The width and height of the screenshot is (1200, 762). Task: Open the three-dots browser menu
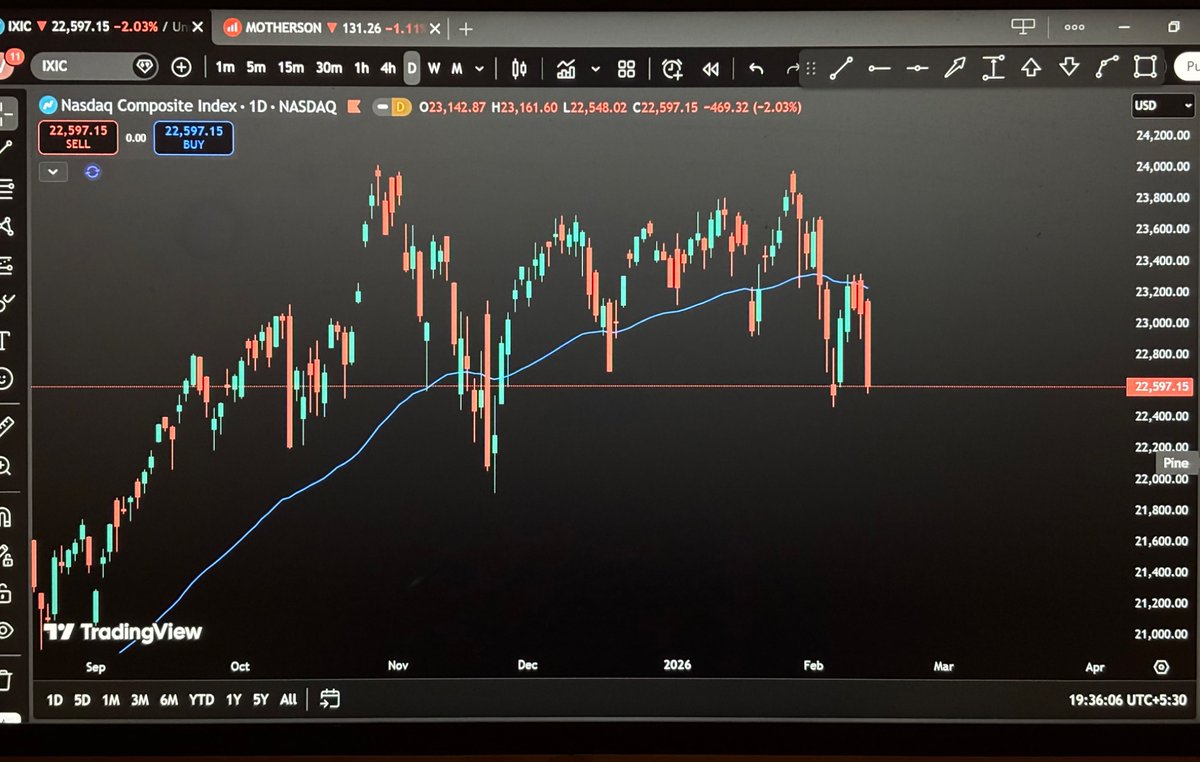click(1075, 27)
